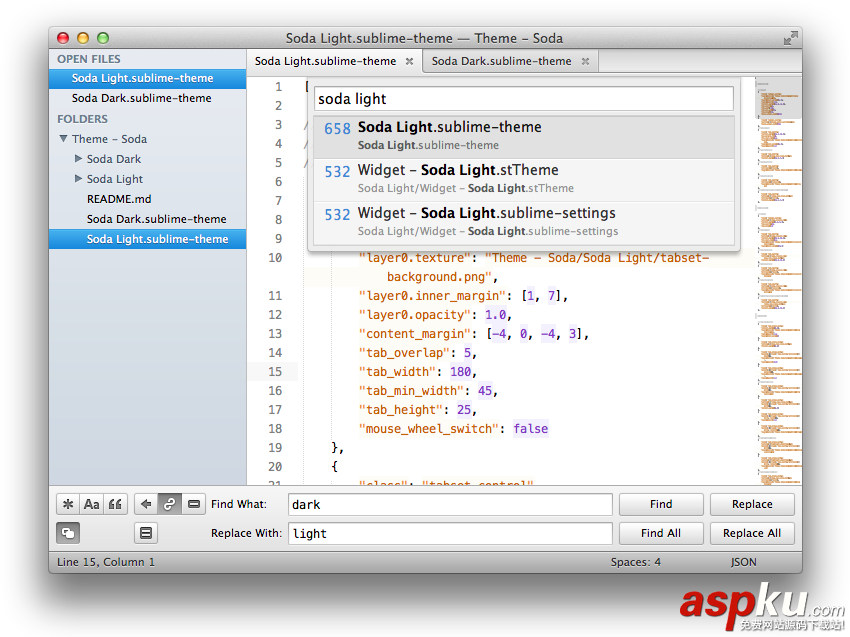Open Soda Dark.sublime-theme in folder tree

click(x=157, y=219)
